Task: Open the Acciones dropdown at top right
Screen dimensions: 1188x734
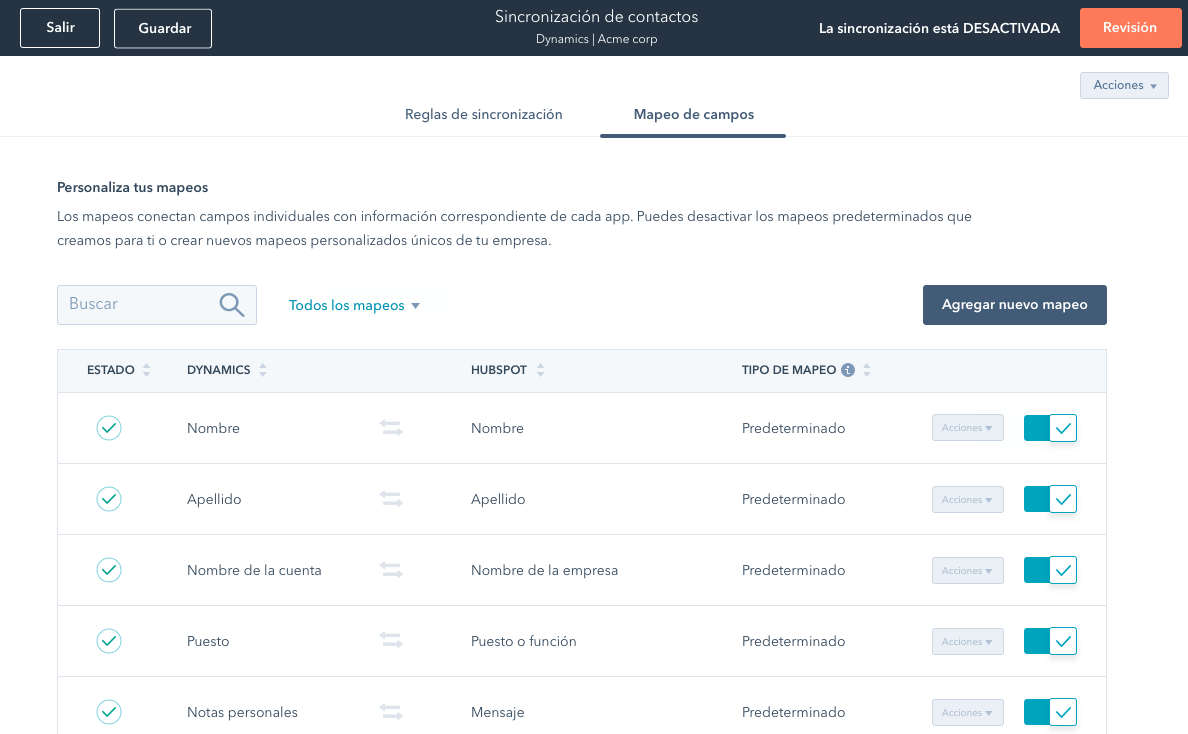Action: pyautogui.click(x=1124, y=85)
